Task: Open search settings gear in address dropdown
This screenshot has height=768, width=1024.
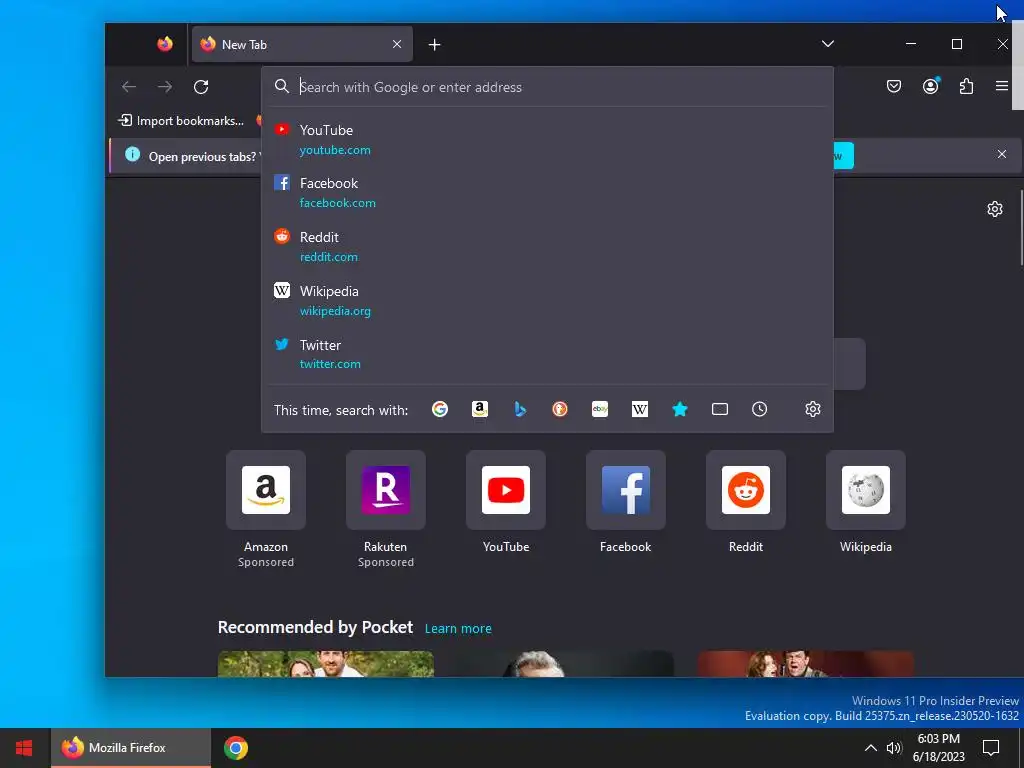Action: pyautogui.click(x=812, y=409)
